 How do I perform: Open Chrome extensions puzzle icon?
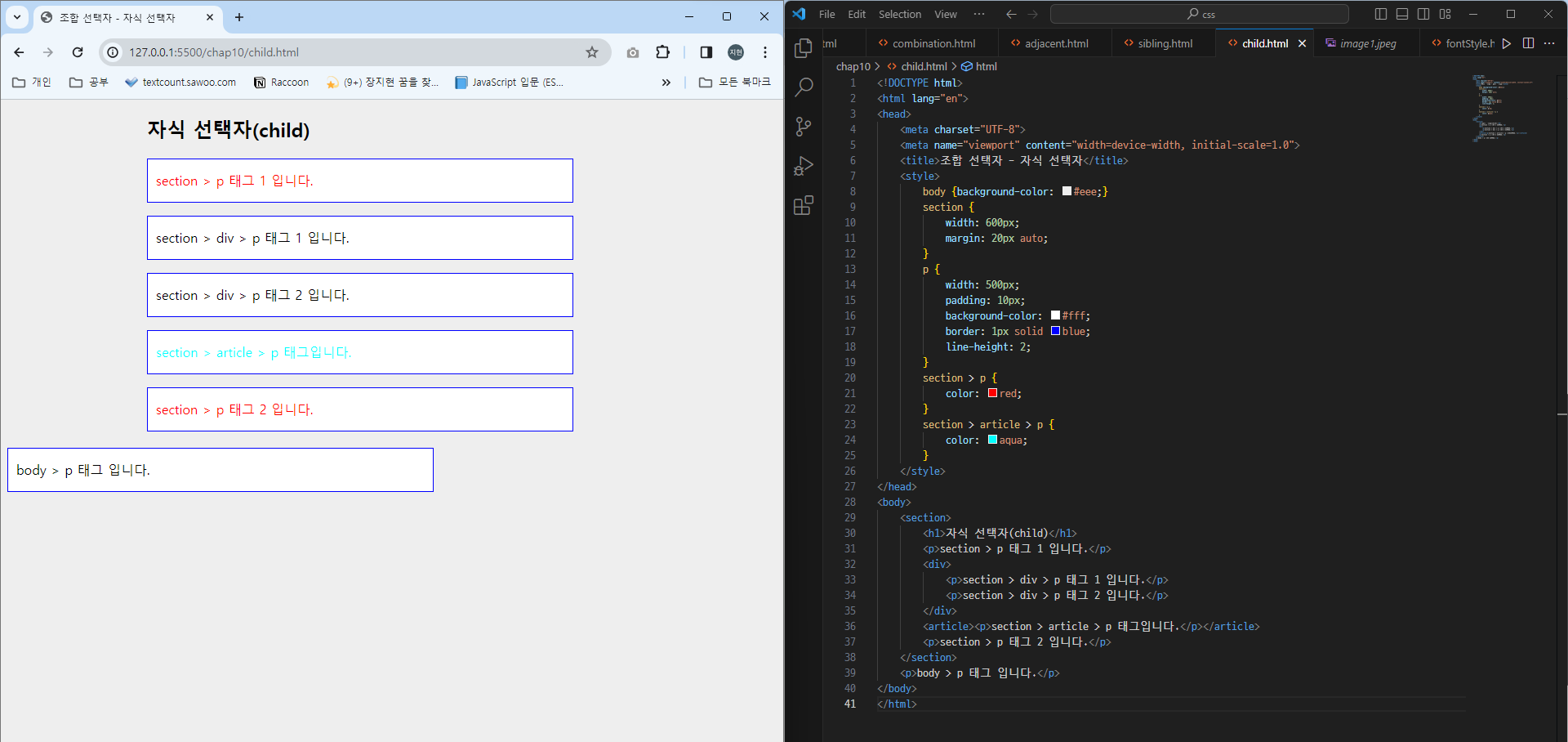click(662, 52)
